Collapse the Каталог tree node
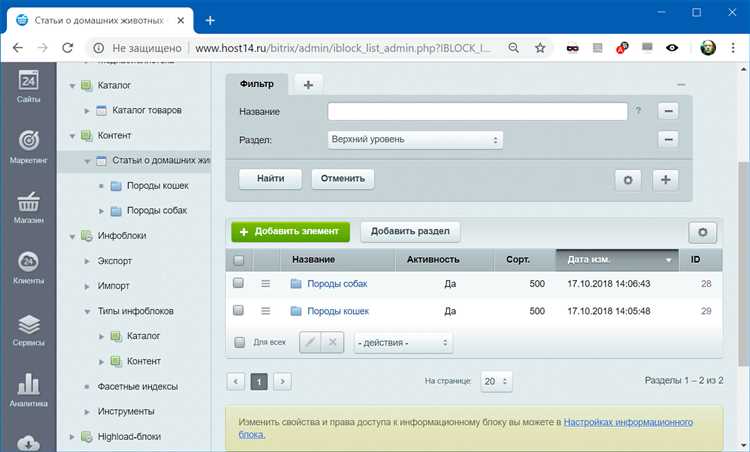 point(72,86)
